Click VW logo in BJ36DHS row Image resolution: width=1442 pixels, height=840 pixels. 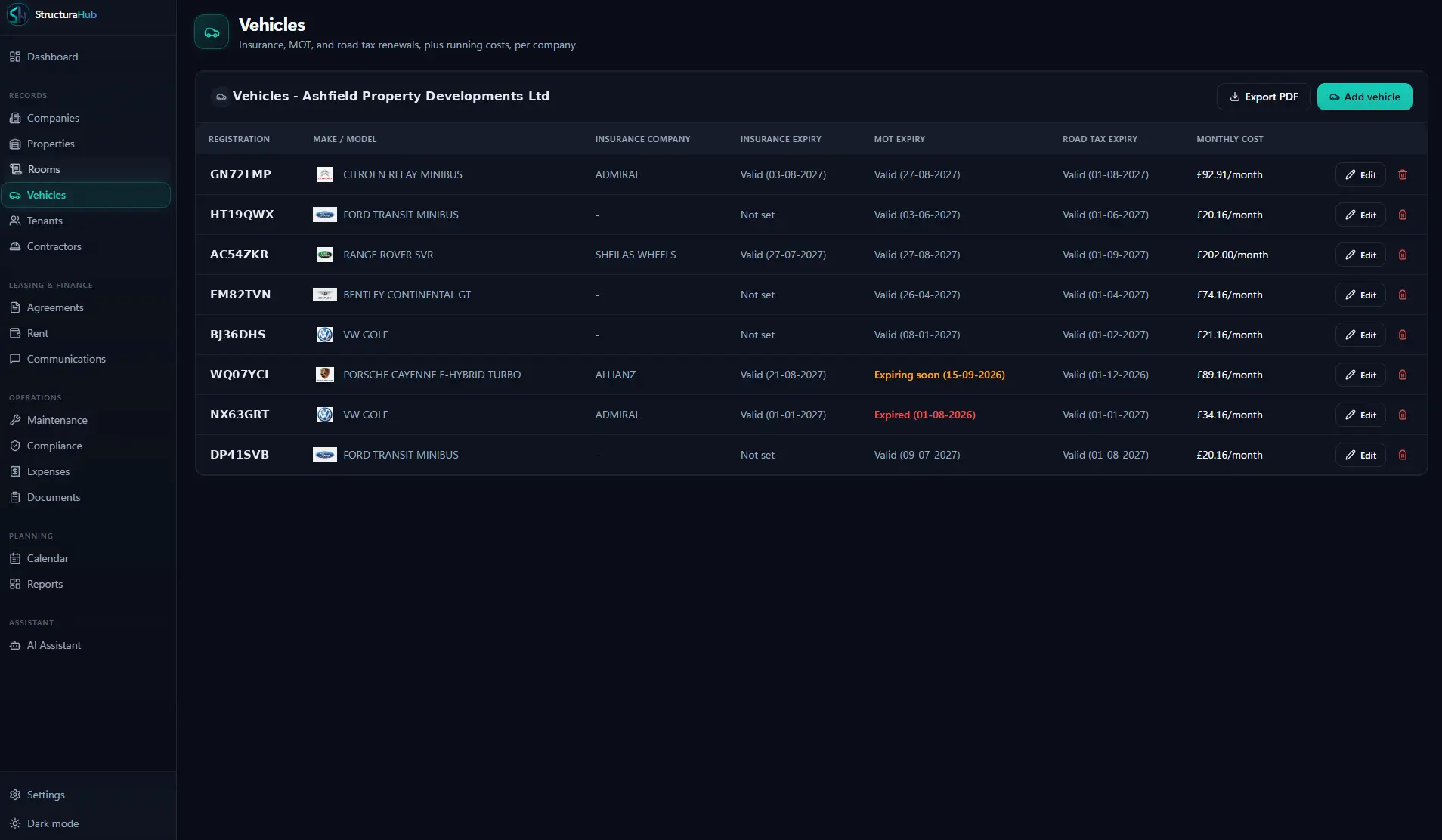pos(324,335)
